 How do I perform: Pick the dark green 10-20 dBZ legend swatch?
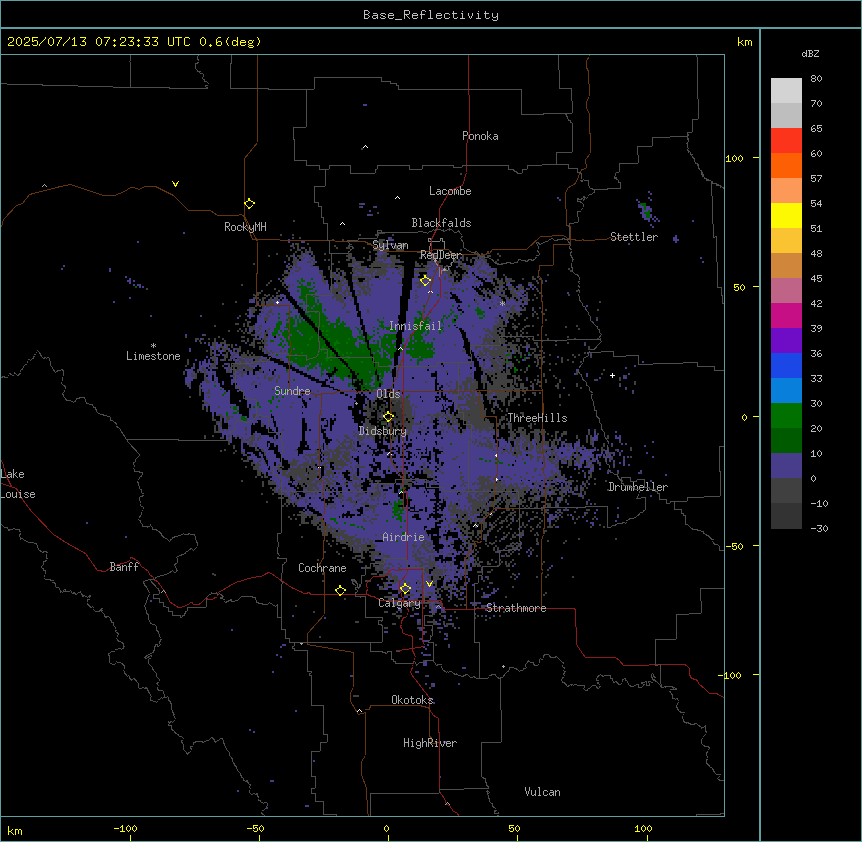pyautogui.click(x=786, y=440)
